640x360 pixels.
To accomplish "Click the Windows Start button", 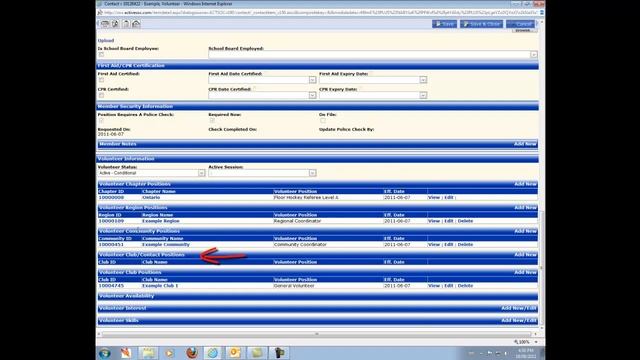I will click(104, 353).
